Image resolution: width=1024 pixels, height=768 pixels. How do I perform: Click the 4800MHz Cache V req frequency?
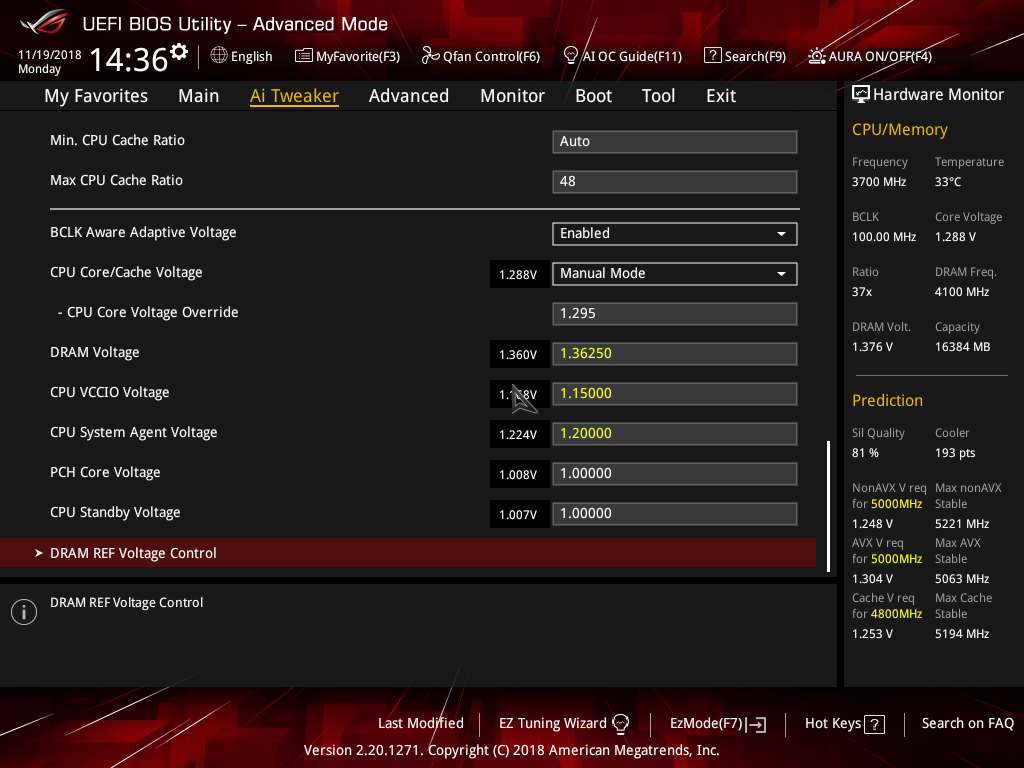896,614
